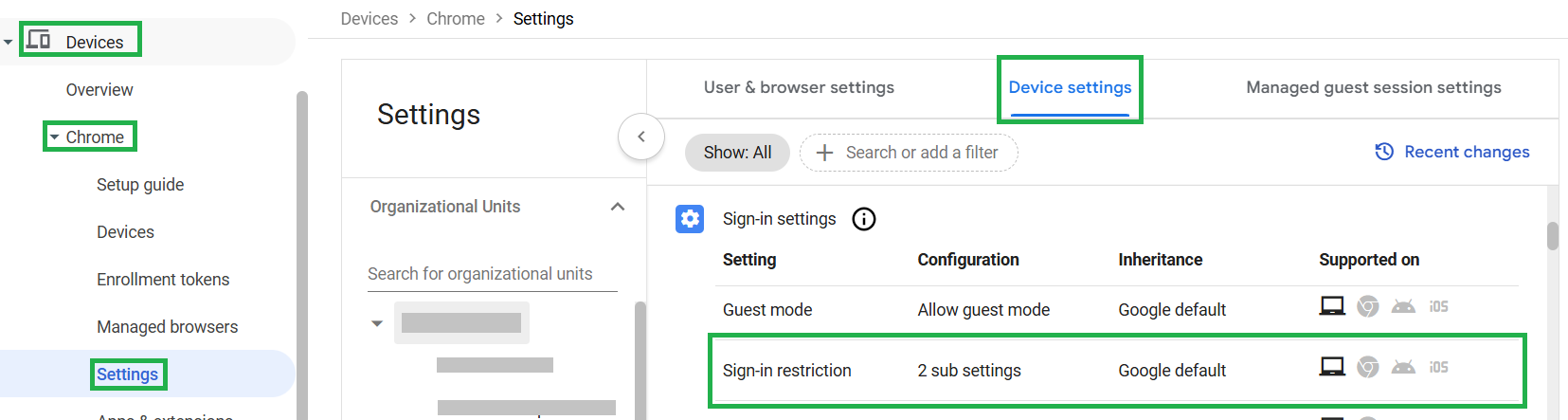Click the Inheritance column header
Screen dimensions: 1568x420
(1160, 260)
